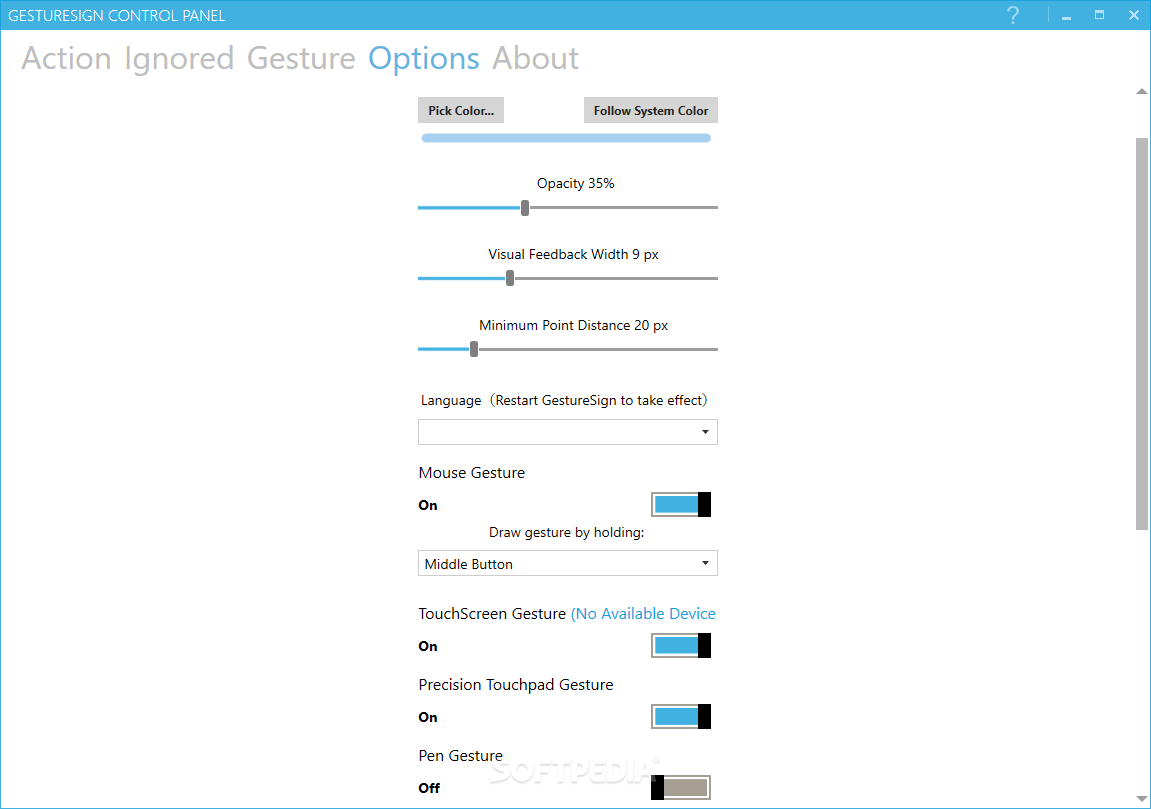Click the Precision Touchpad Gesture heading
This screenshot has width=1151, height=809.
click(515, 685)
